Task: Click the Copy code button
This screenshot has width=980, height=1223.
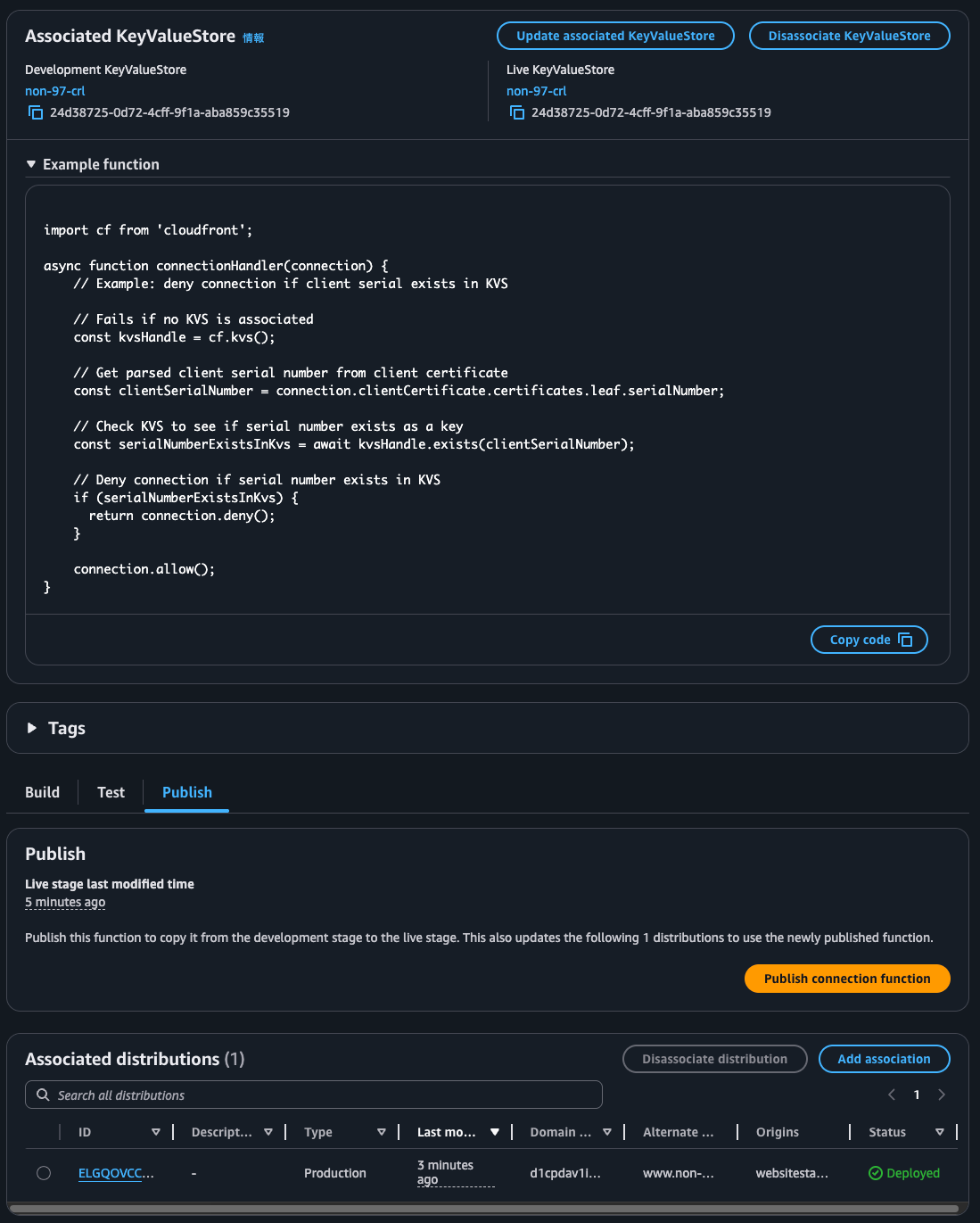Action: 869,640
